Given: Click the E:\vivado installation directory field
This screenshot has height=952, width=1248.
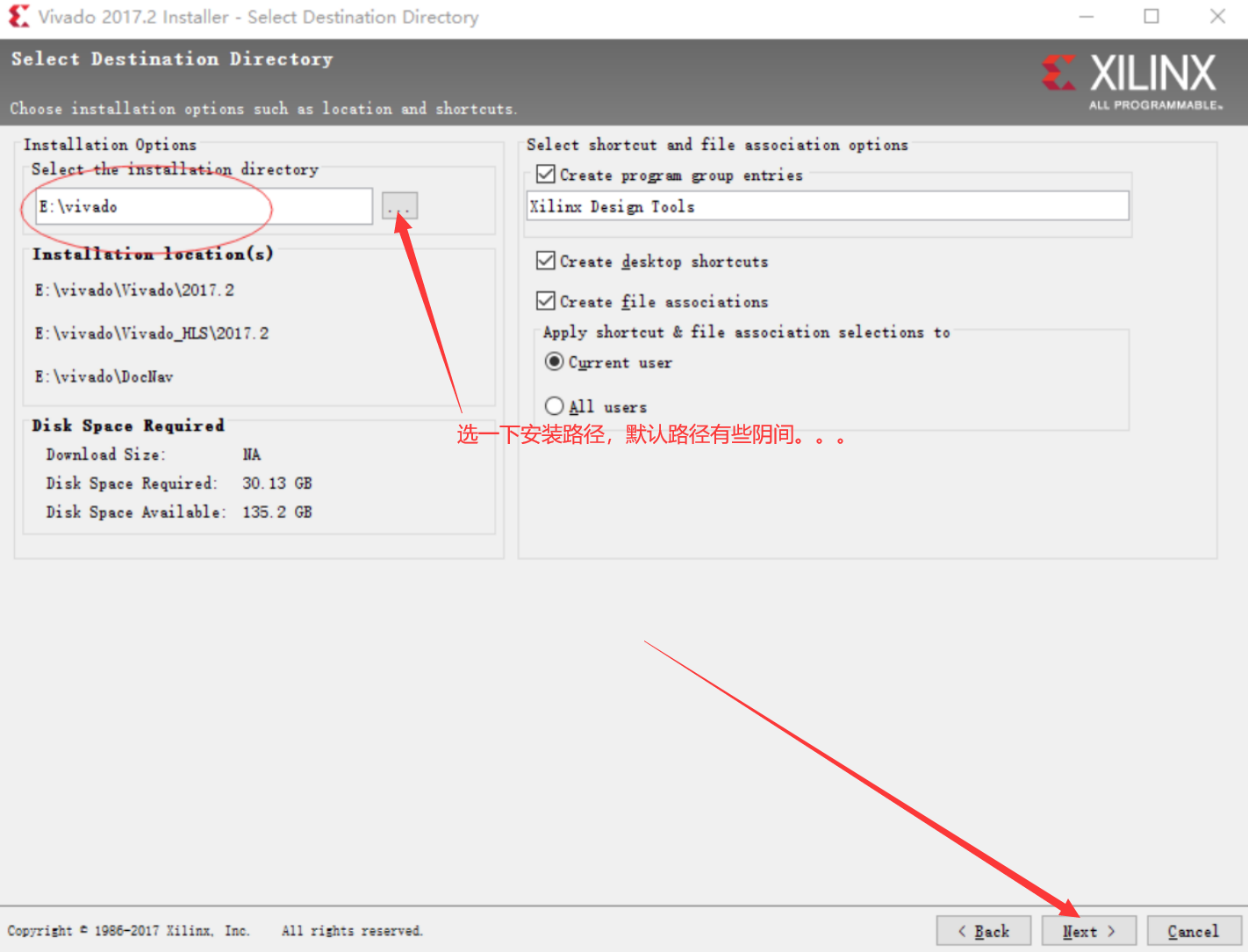Looking at the screenshot, I should tap(204, 207).
